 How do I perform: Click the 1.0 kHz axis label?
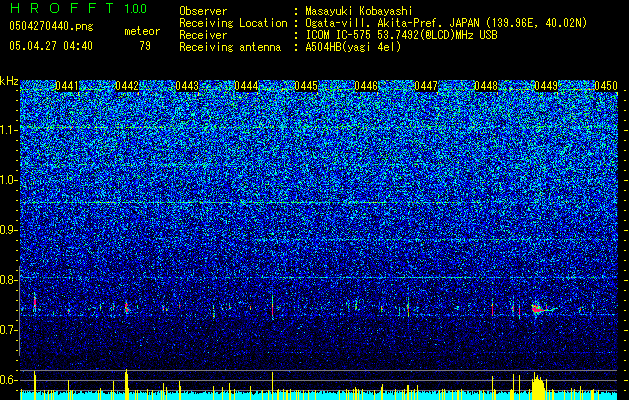pyautogui.click(x=7, y=180)
